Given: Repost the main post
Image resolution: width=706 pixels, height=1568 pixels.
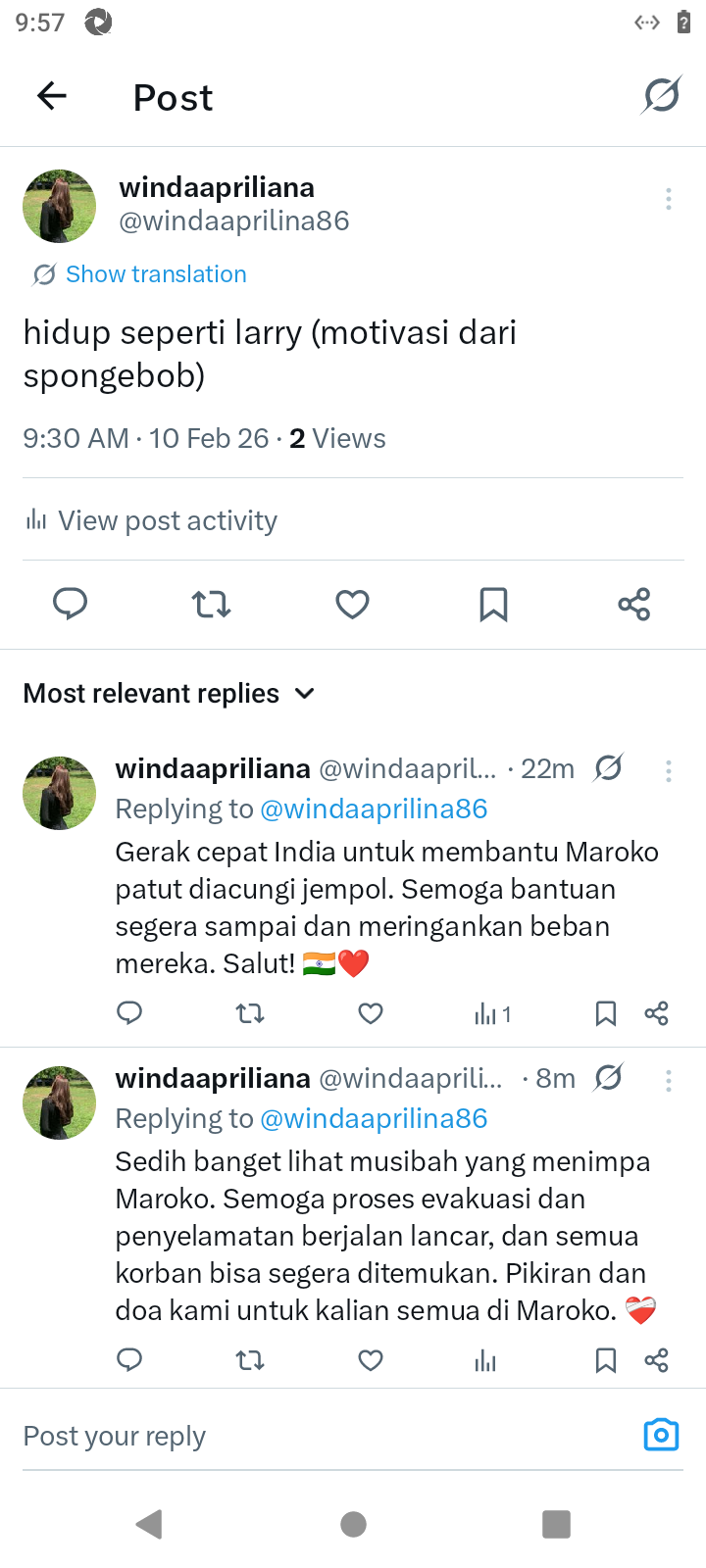Looking at the screenshot, I should tap(211, 604).
